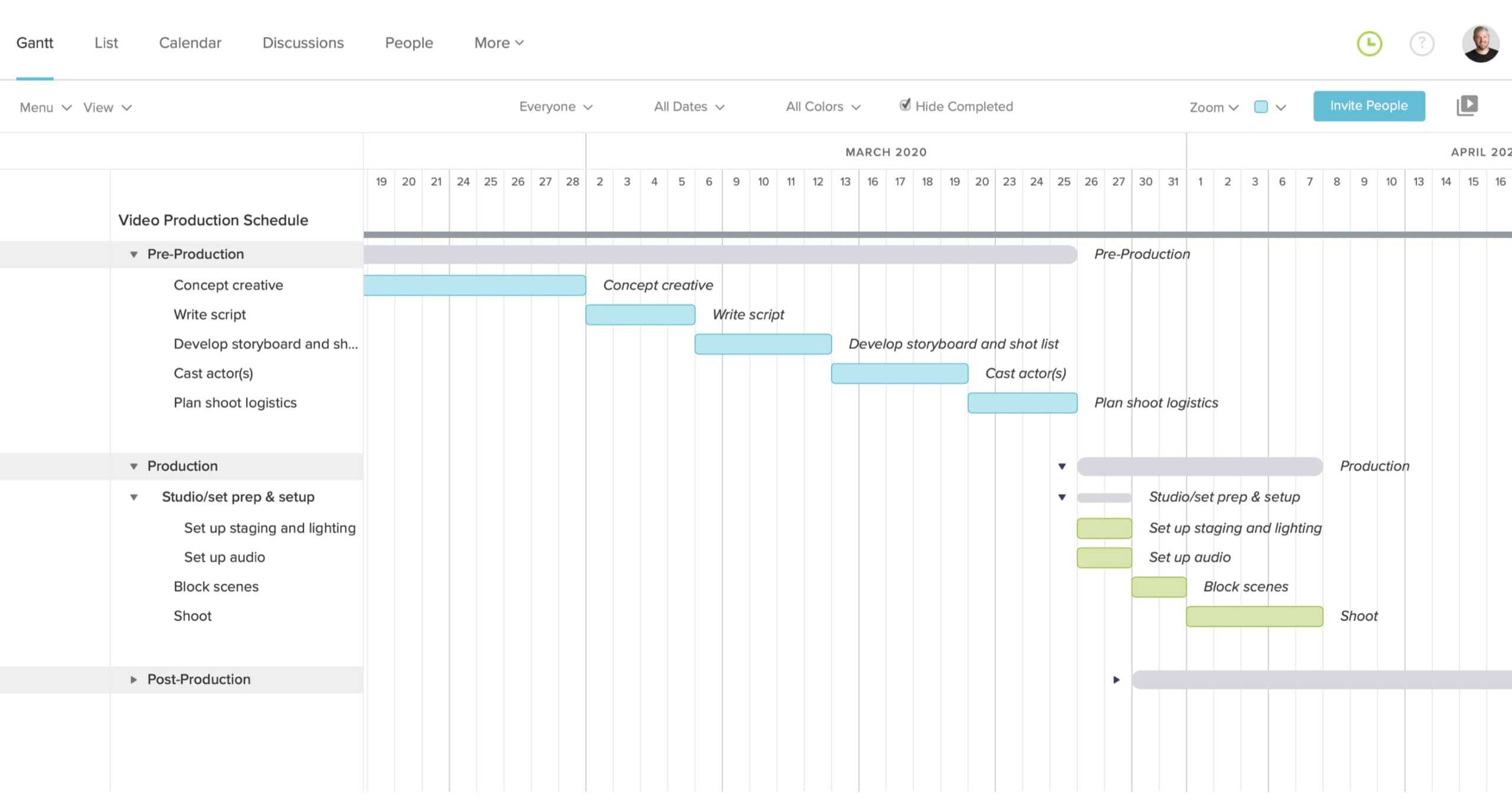The height and width of the screenshot is (803, 1512).
Task: Click the Invite People button
Action: click(1369, 104)
